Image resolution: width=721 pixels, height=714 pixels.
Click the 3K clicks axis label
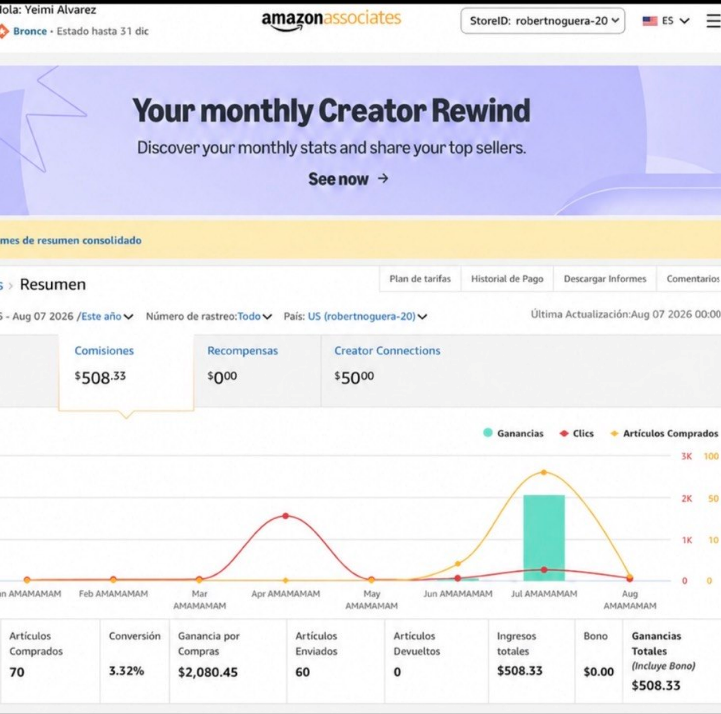(687, 456)
